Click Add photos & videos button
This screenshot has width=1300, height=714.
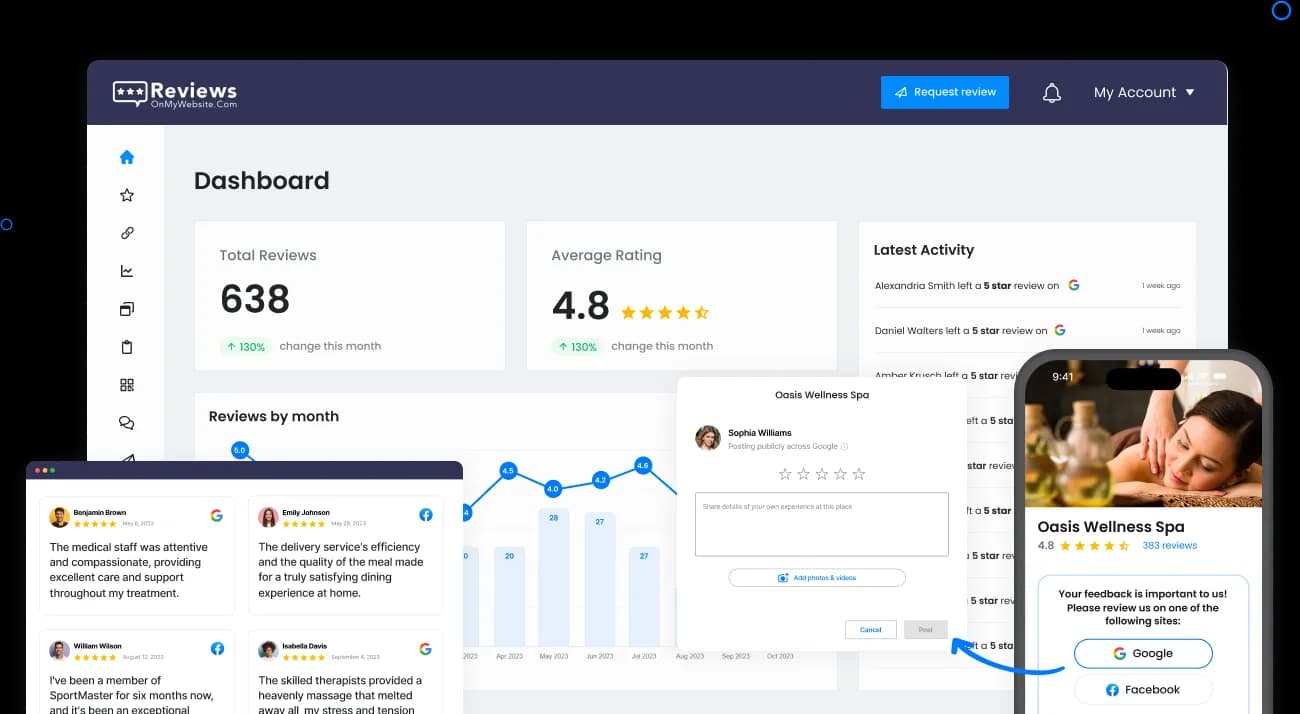pos(816,578)
